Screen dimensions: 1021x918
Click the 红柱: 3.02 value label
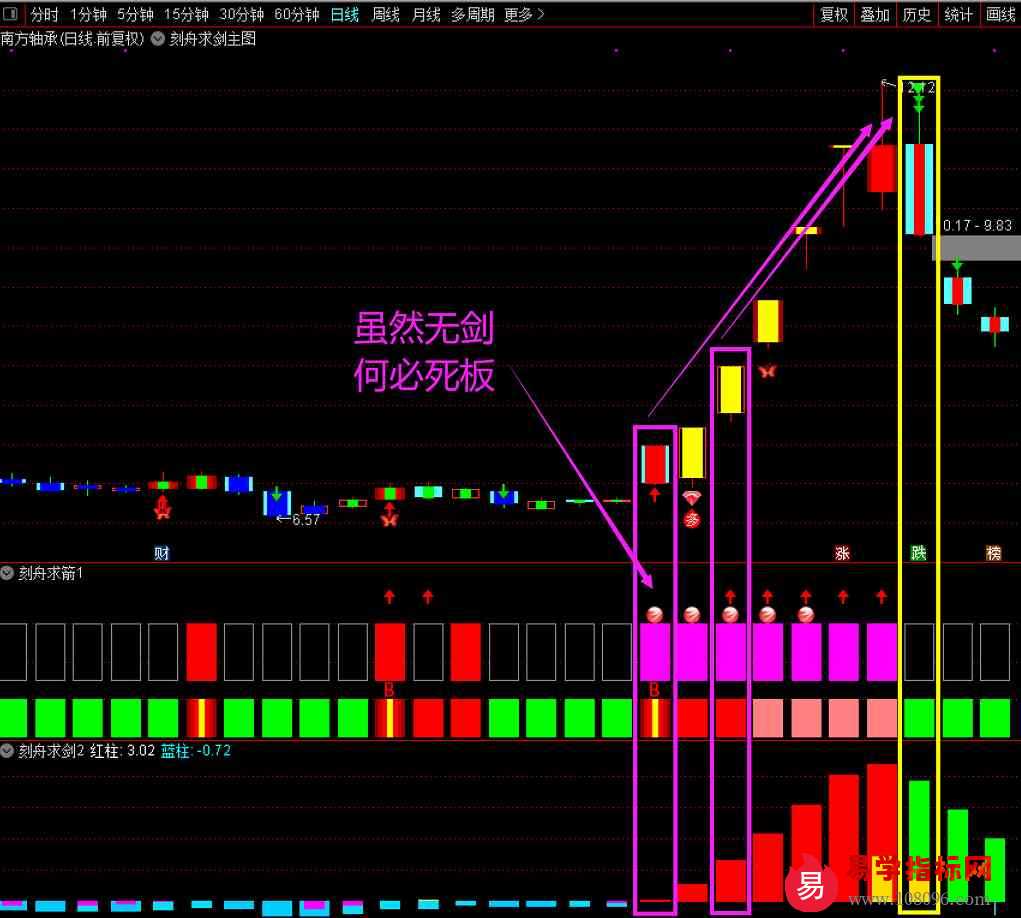pos(122,751)
